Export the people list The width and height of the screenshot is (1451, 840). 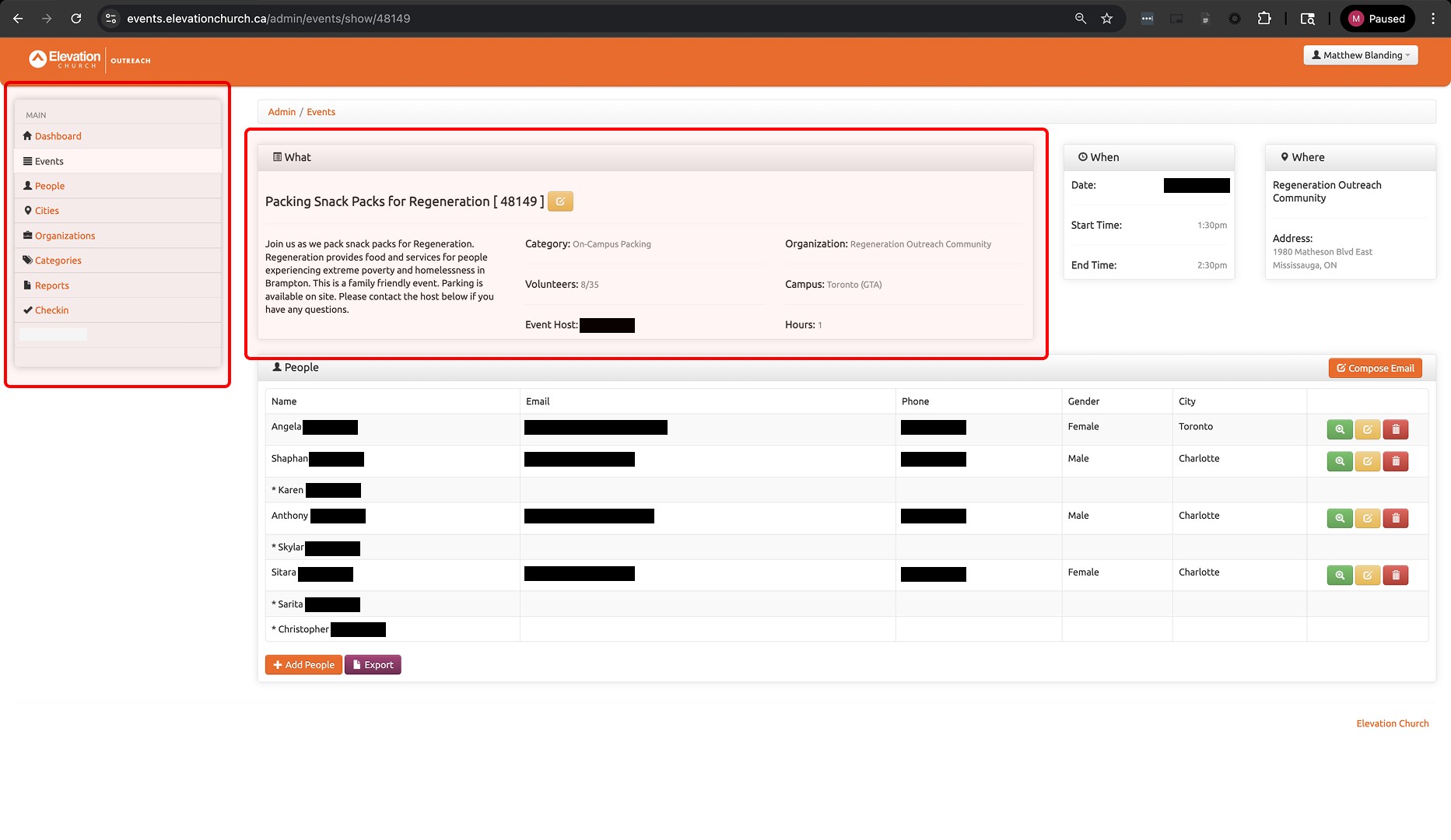click(x=373, y=665)
